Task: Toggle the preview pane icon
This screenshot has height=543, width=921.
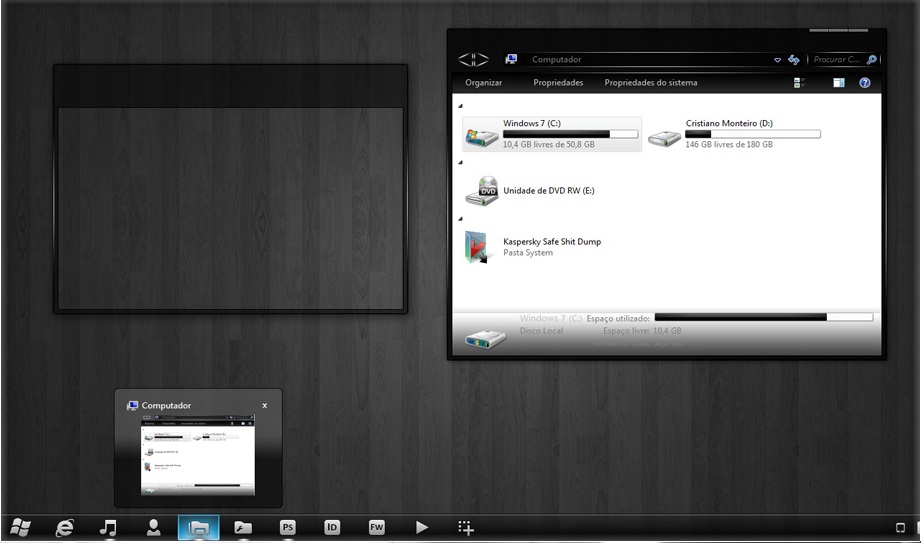Action: point(839,83)
